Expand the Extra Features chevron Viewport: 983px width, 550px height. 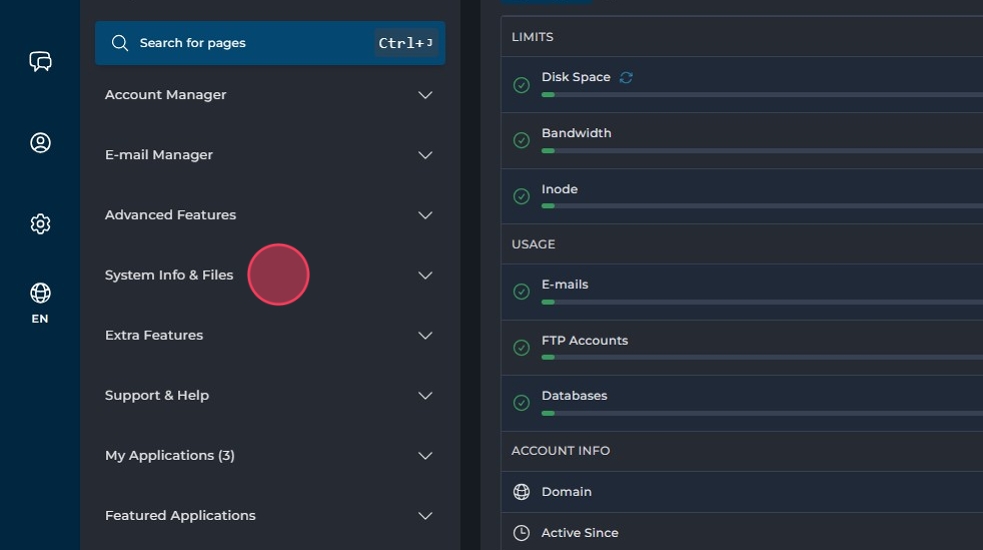click(425, 335)
